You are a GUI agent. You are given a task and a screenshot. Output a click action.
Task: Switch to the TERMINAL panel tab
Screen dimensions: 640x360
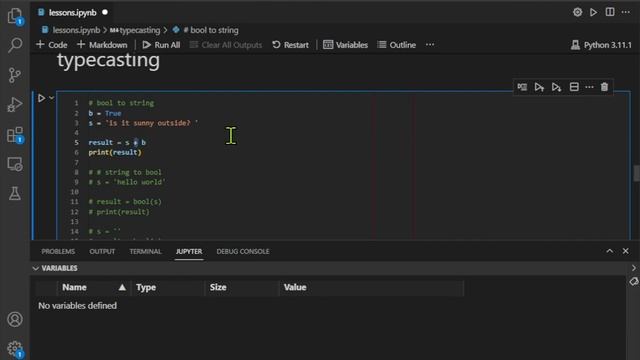click(x=145, y=251)
